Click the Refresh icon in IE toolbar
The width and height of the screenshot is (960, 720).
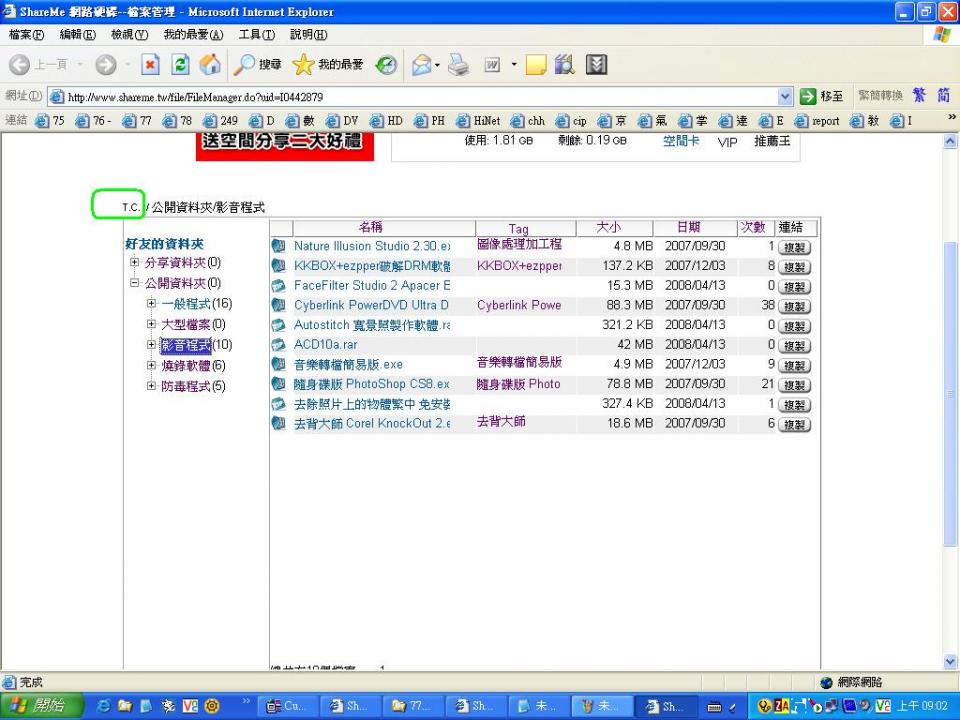click(180, 64)
